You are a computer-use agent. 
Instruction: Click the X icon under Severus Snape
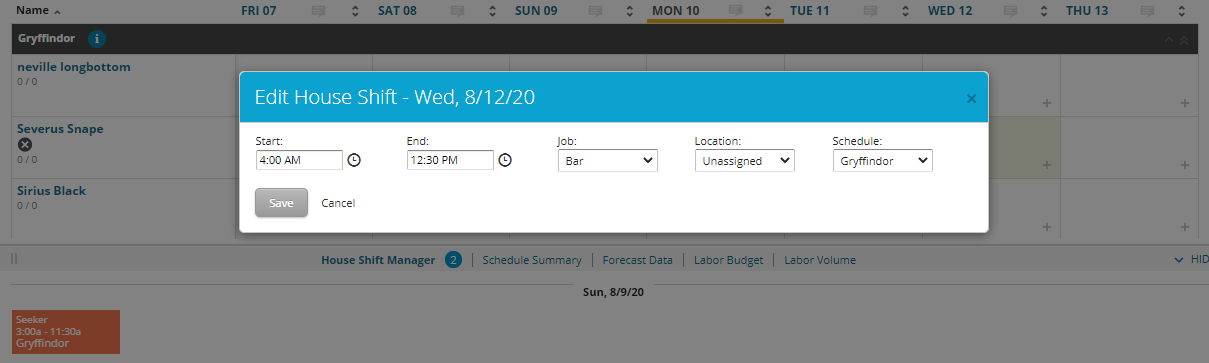click(24, 145)
